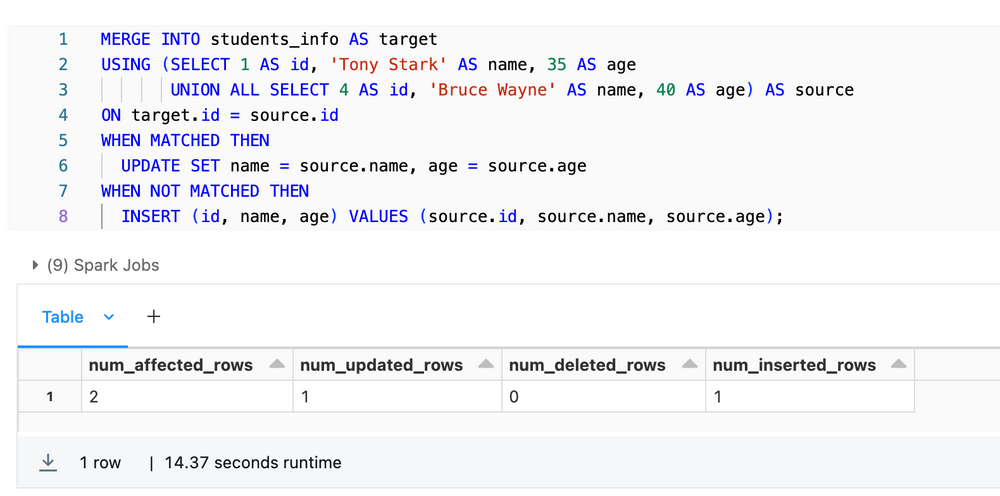Place cursor on the UPDATE SET code line
The width and height of the screenshot is (1000, 496).
point(353,166)
